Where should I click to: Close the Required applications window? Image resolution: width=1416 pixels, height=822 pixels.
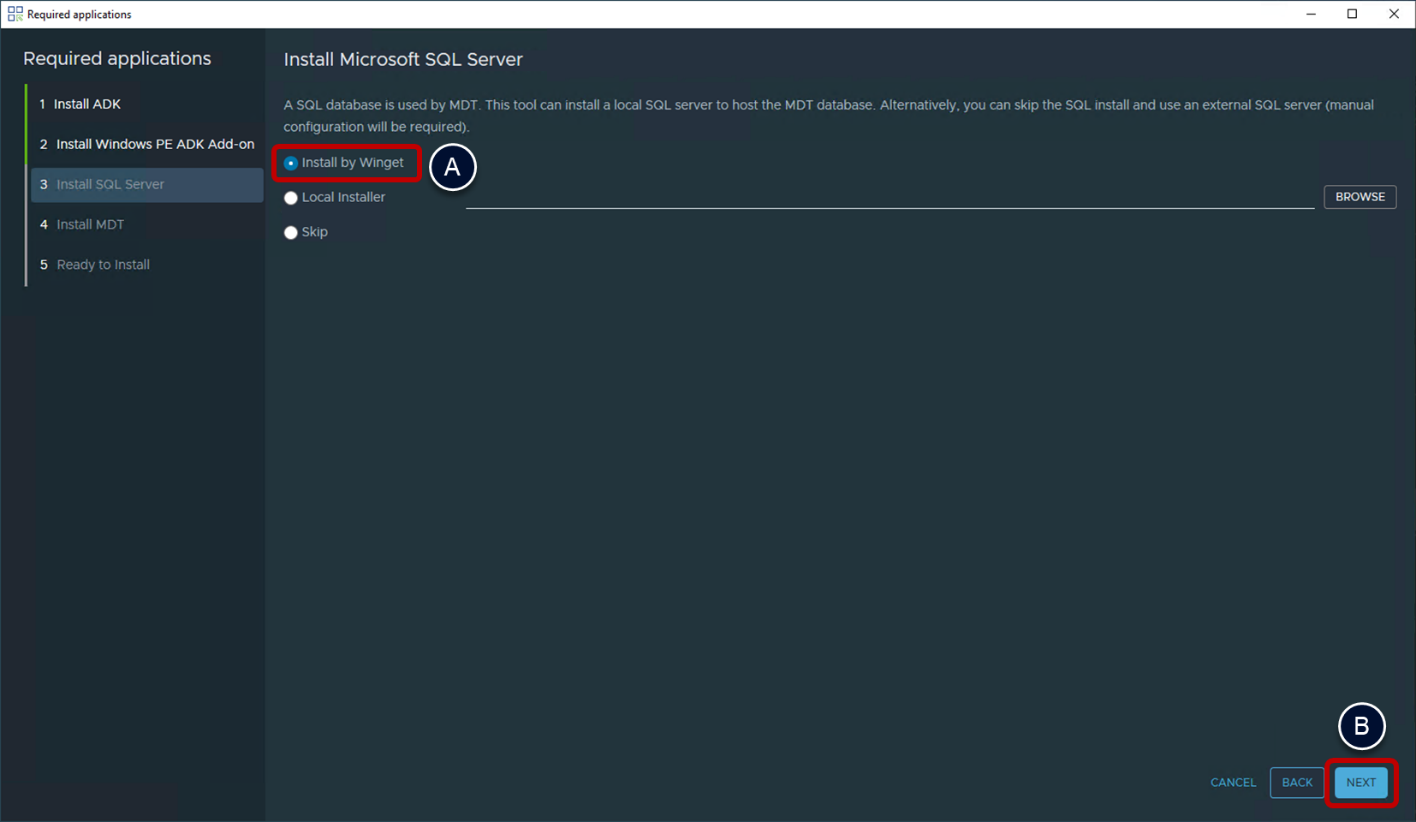tap(1393, 14)
